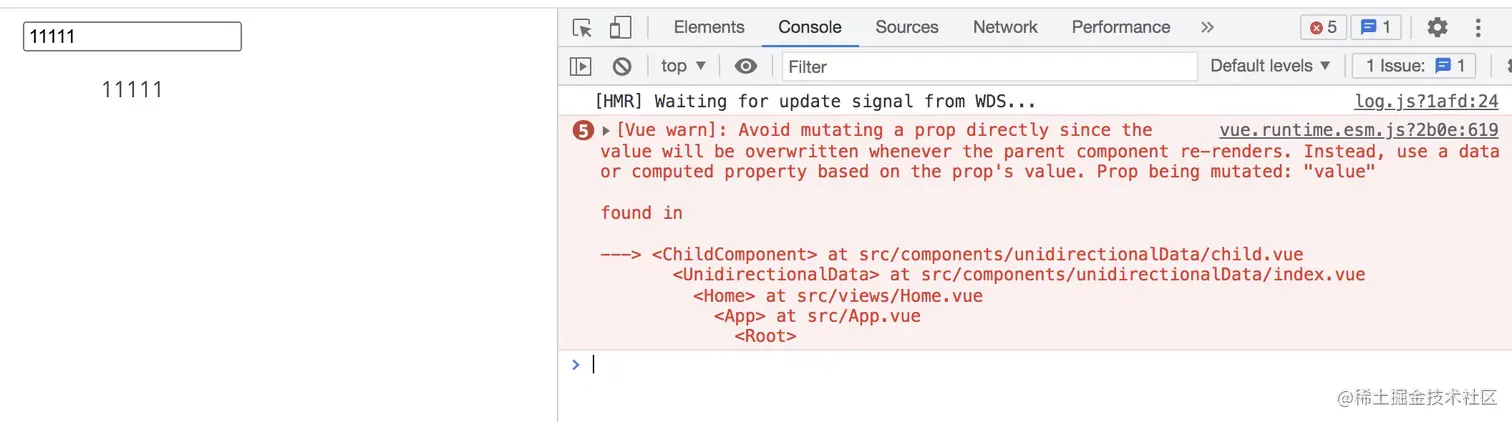Show more DevTools tabs with chevrons
Image resolution: width=1512 pixels, height=422 pixels.
[1207, 28]
